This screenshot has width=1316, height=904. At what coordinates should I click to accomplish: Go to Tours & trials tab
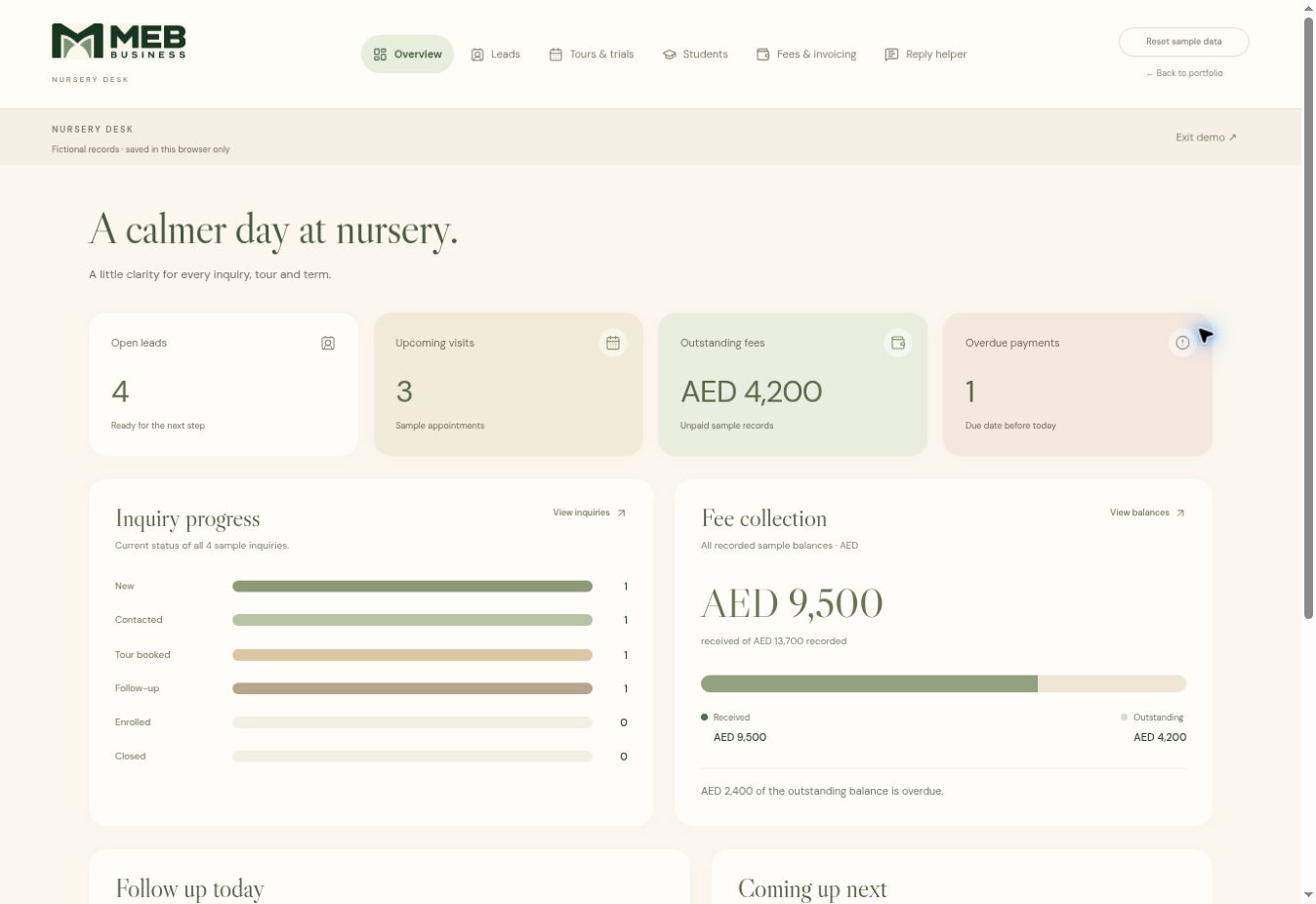click(x=592, y=55)
